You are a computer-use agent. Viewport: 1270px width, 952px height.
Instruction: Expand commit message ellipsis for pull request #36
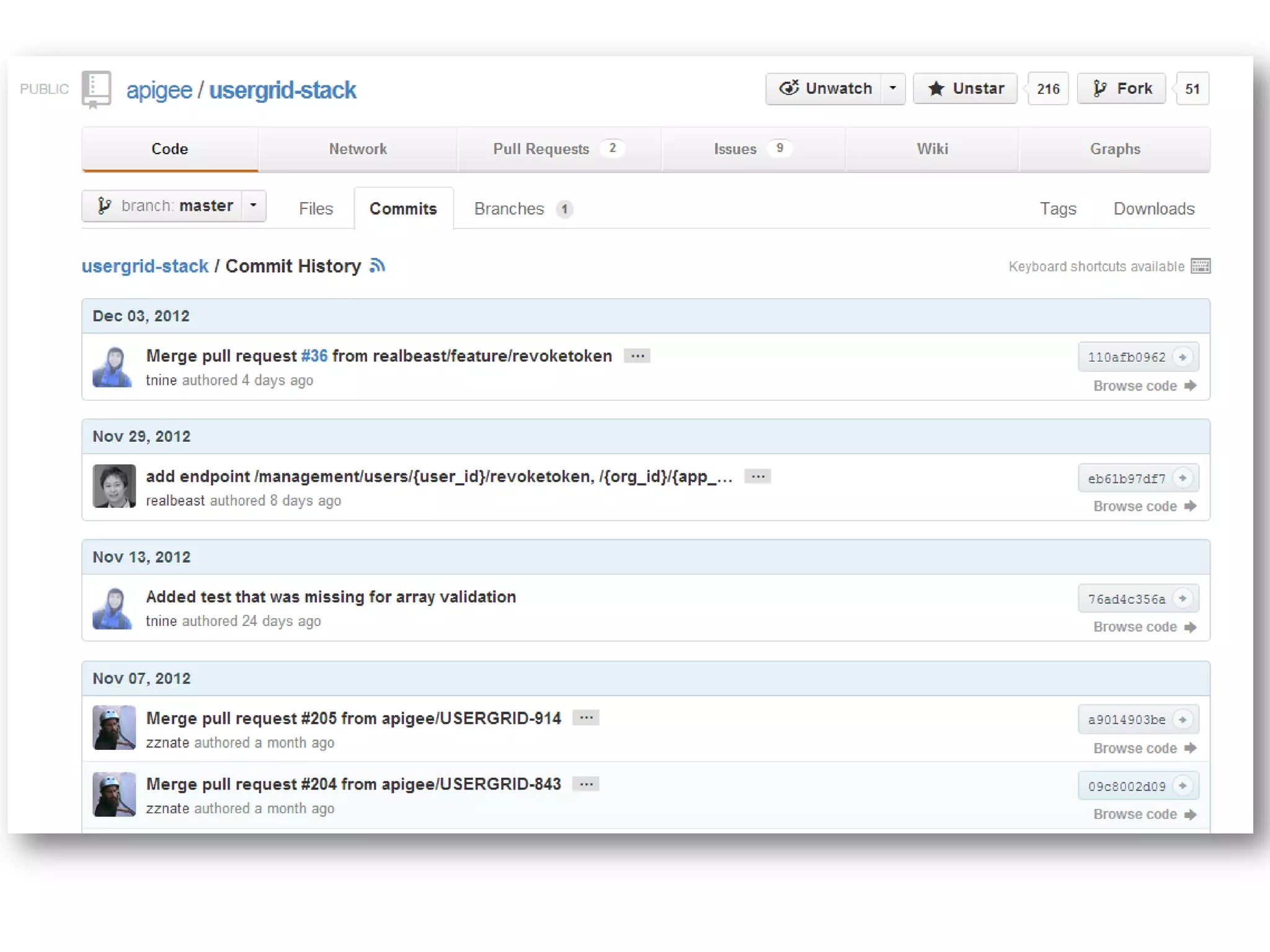[x=637, y=356]
